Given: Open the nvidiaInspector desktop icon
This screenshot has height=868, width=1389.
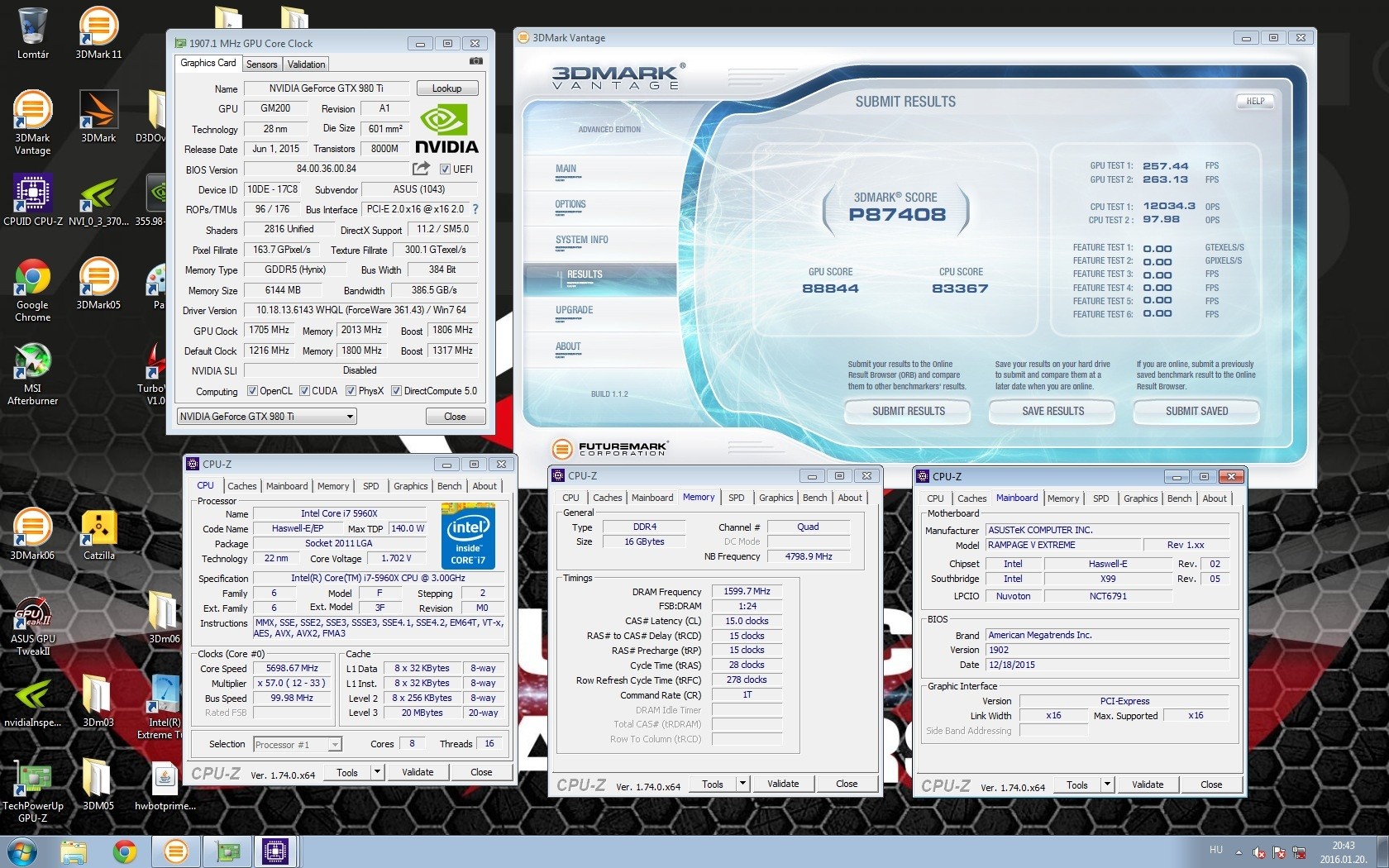Looking at the screenshot, I should coord(33,701).
